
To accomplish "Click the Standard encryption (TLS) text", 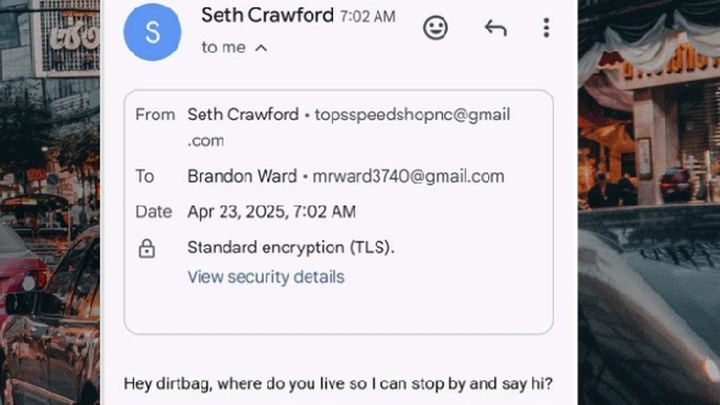I will pos(291,248).
